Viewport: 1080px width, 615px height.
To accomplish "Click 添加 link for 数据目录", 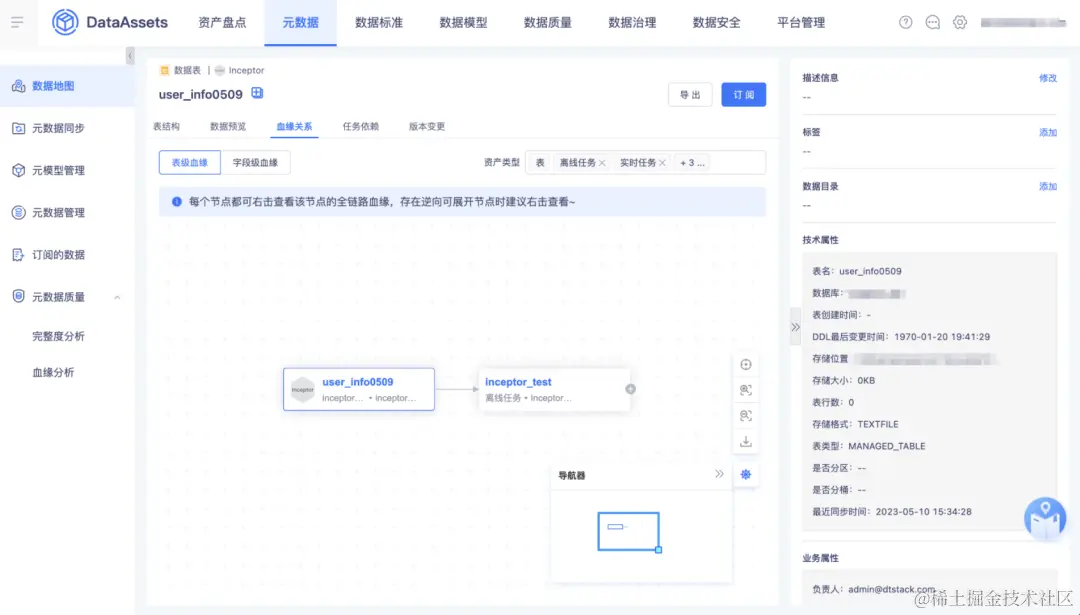I will click(x=1048, y=187).
